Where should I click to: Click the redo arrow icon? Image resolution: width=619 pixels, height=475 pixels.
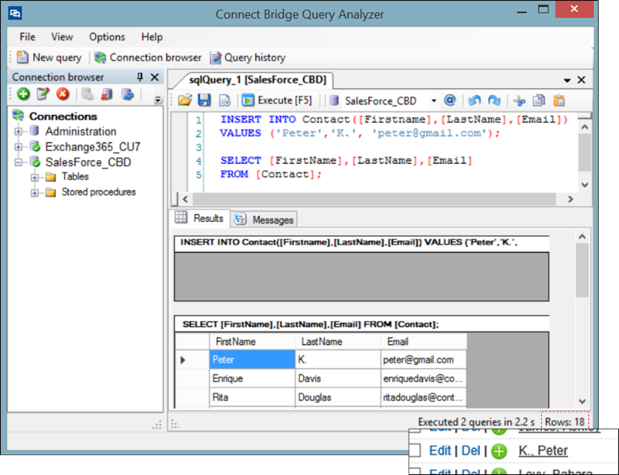click(x=494, y=100)
